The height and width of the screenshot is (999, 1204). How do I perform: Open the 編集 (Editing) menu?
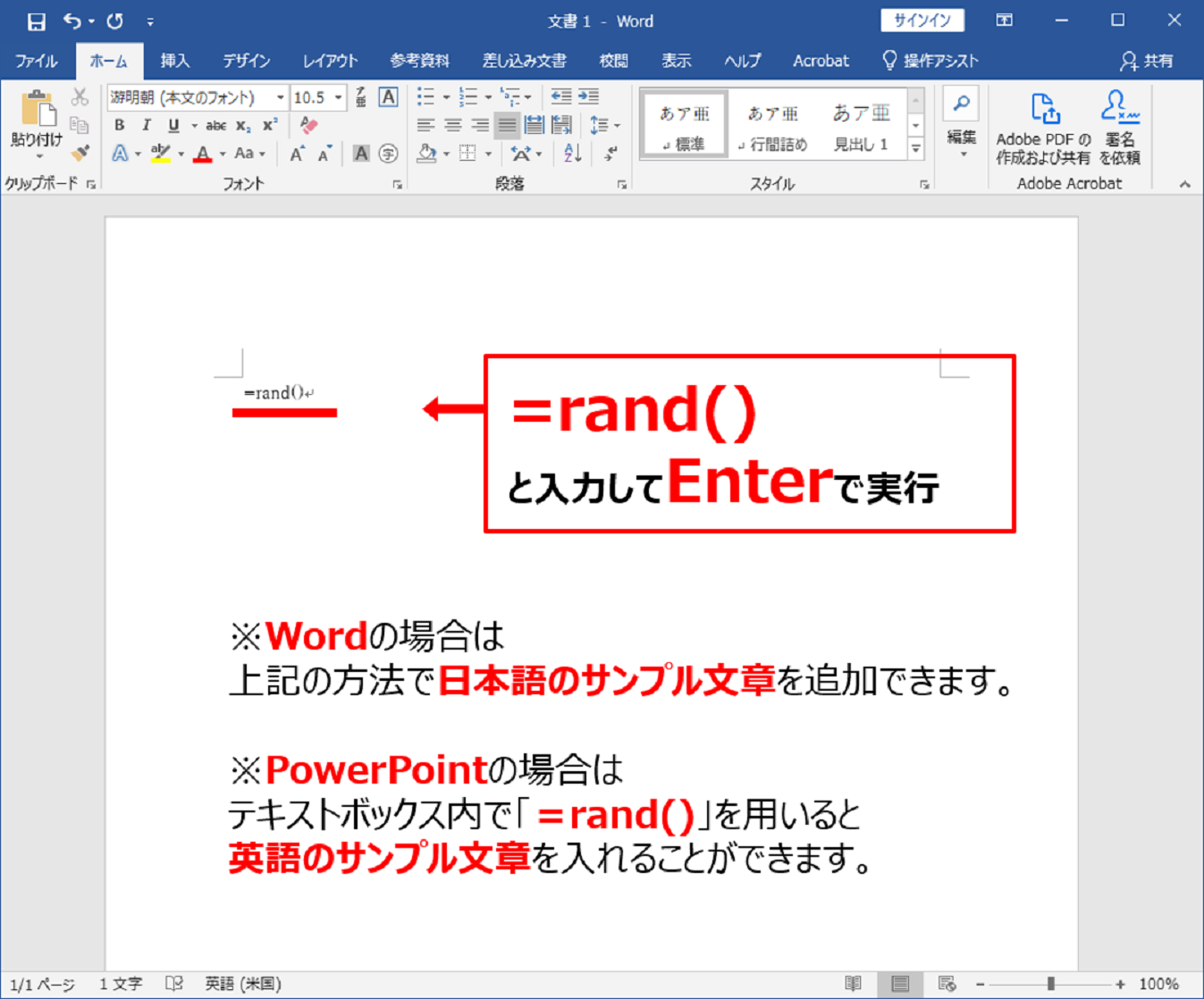click(962, 124)
